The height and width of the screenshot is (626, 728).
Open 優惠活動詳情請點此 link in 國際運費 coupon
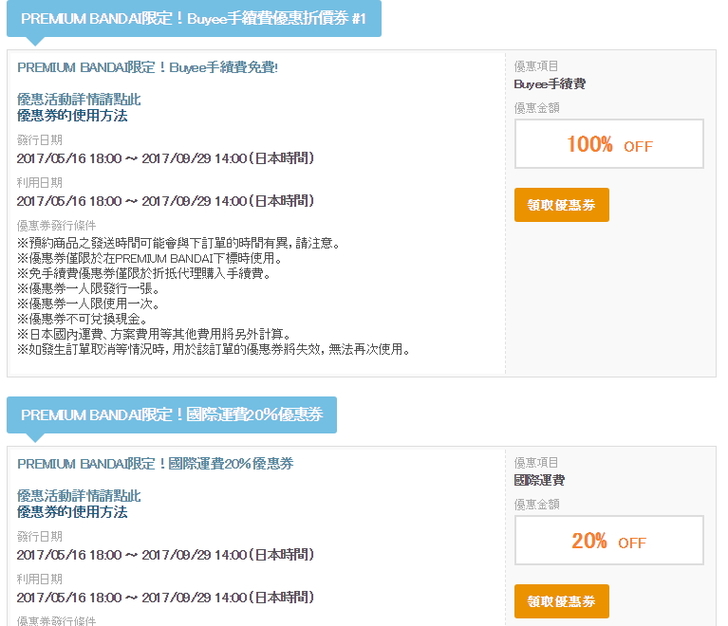(79, 496)
